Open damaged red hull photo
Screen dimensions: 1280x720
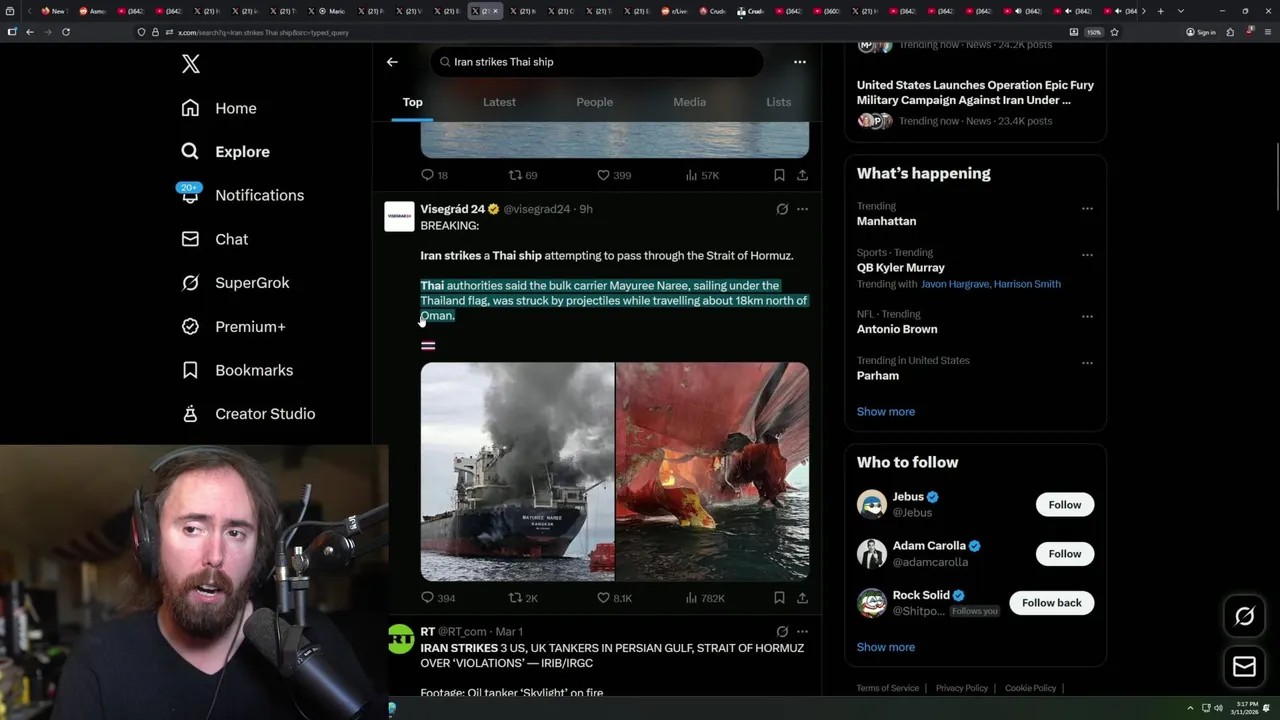(x=713, y=471)
